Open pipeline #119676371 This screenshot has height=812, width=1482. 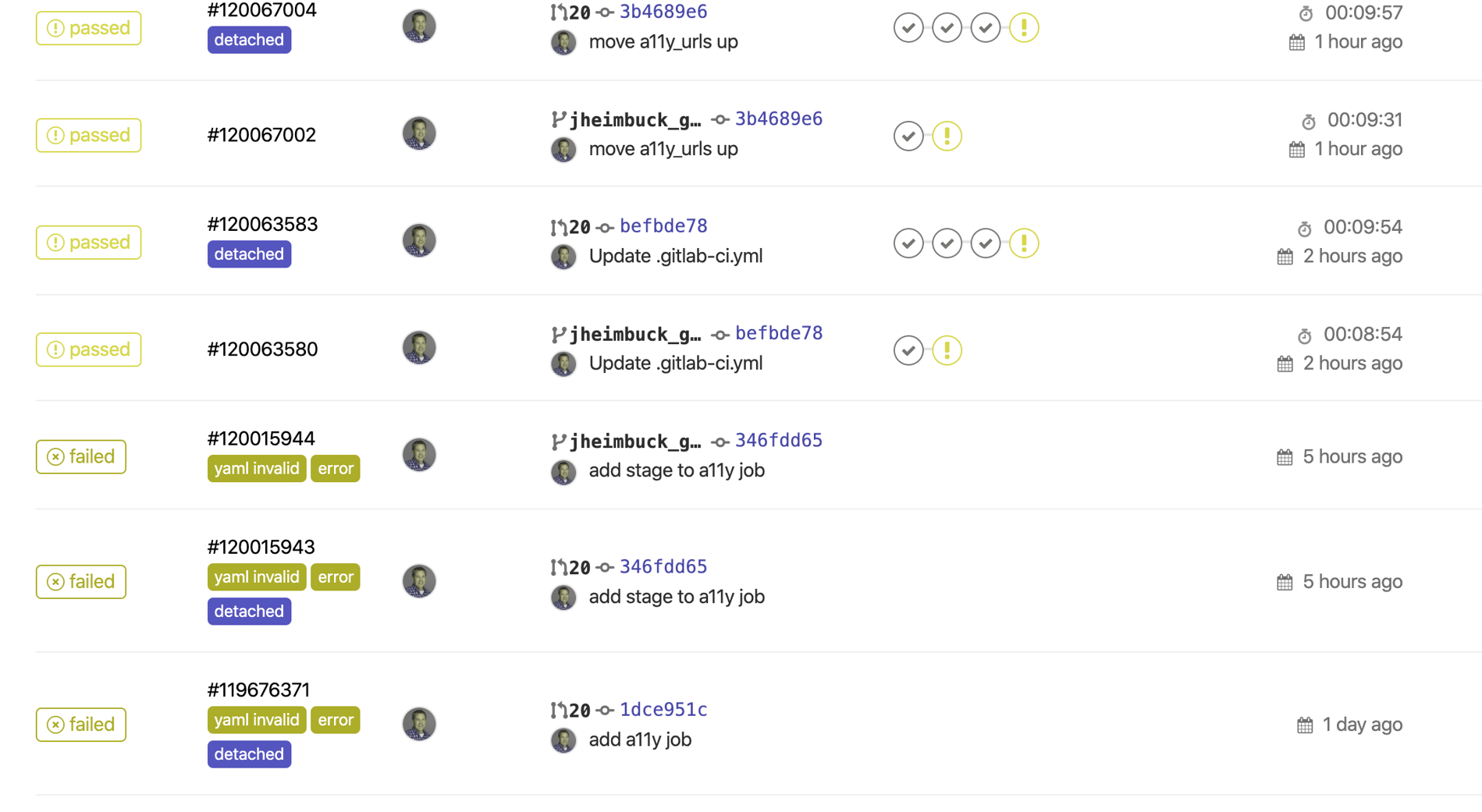[x=258, y=690]
